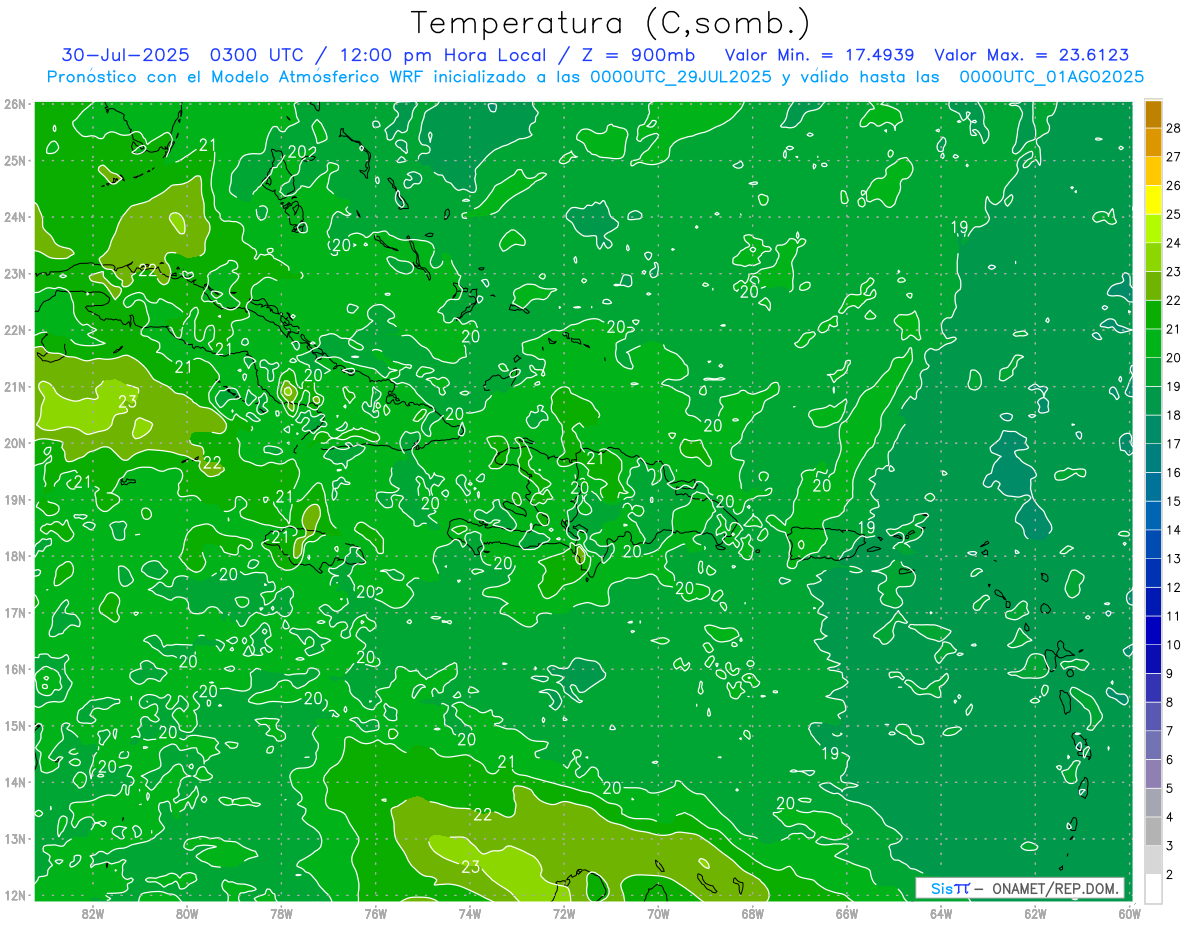Viewport: 1200px width, 927px height.
Task: Click the "15N" latitude label
Action: click(15, 725)
